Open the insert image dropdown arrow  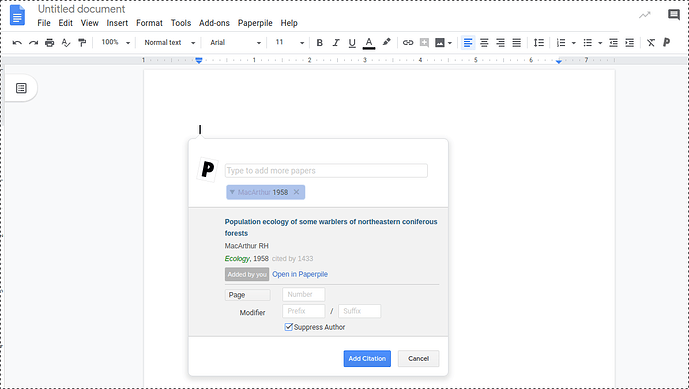[450, 43]
